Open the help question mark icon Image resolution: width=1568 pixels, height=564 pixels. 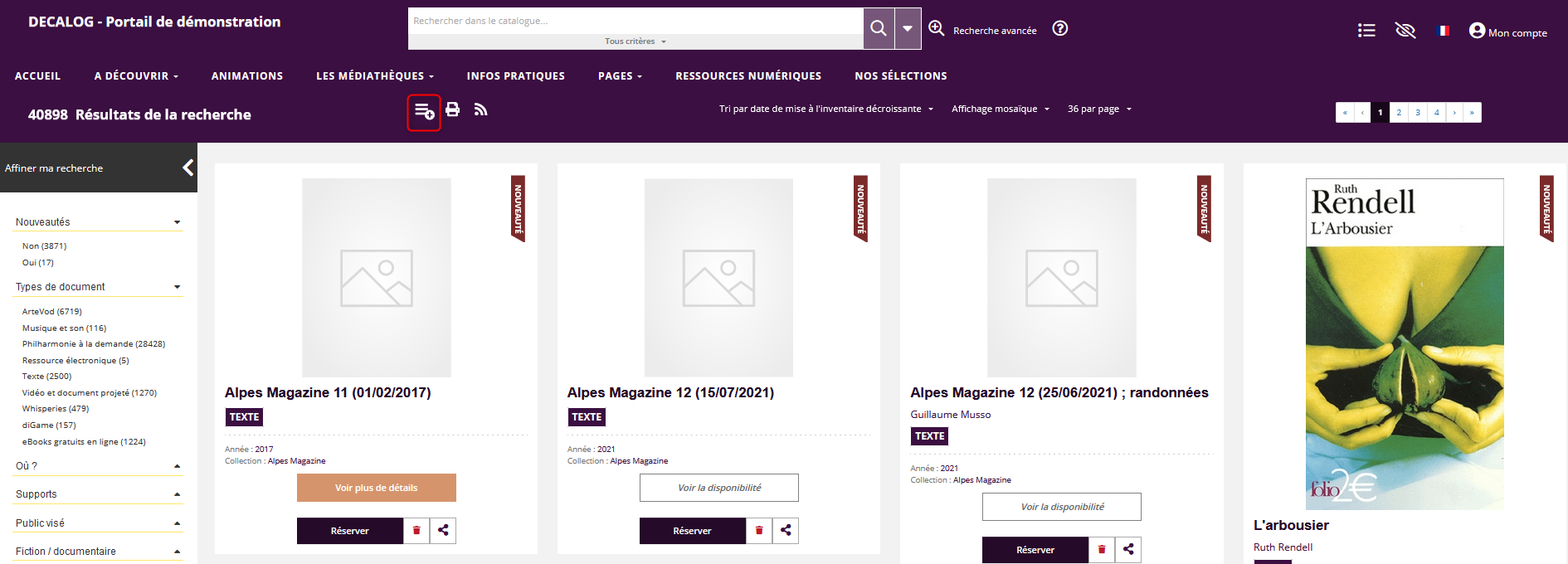1059,29
